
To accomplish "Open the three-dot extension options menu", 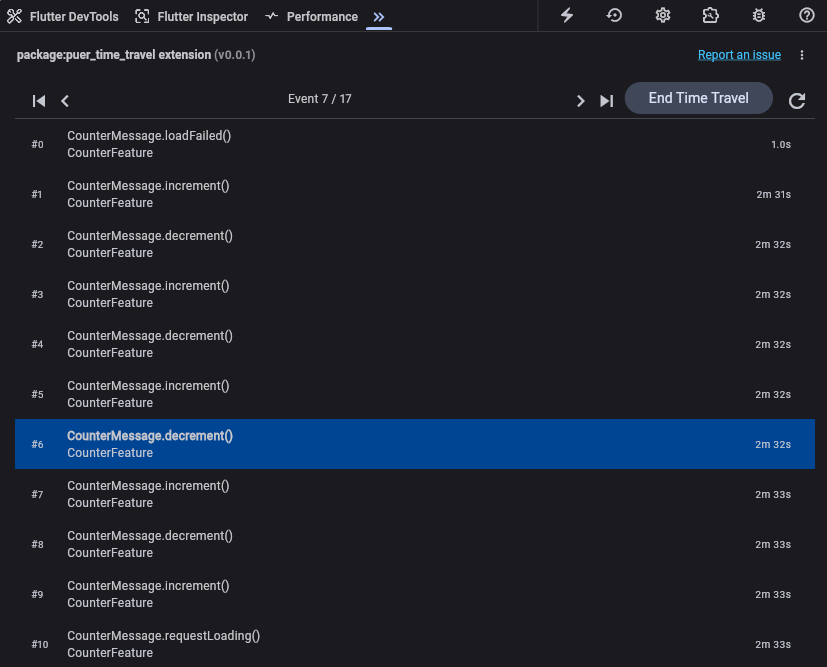I will pos(801,55).
